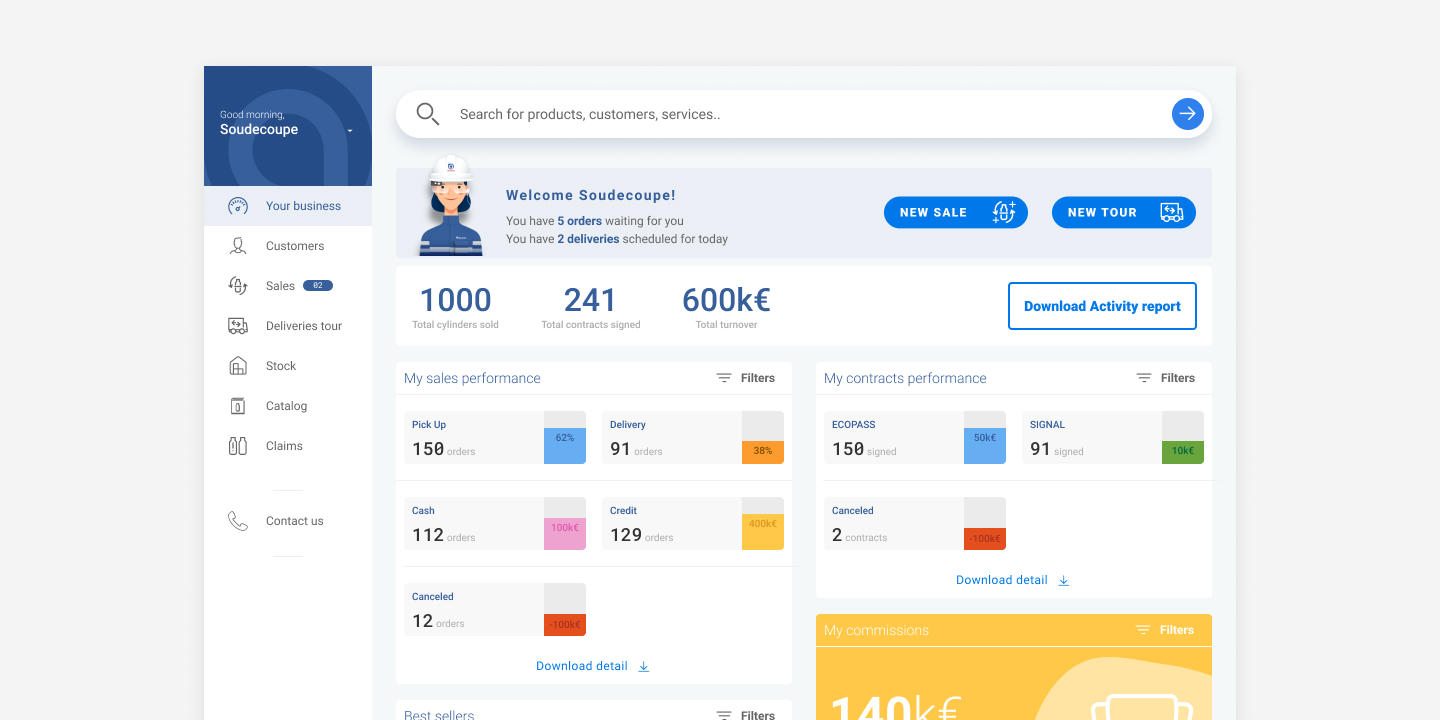Start a NEW SALE
This screenshot has width=1440, height=720.
tap(956, 212)
